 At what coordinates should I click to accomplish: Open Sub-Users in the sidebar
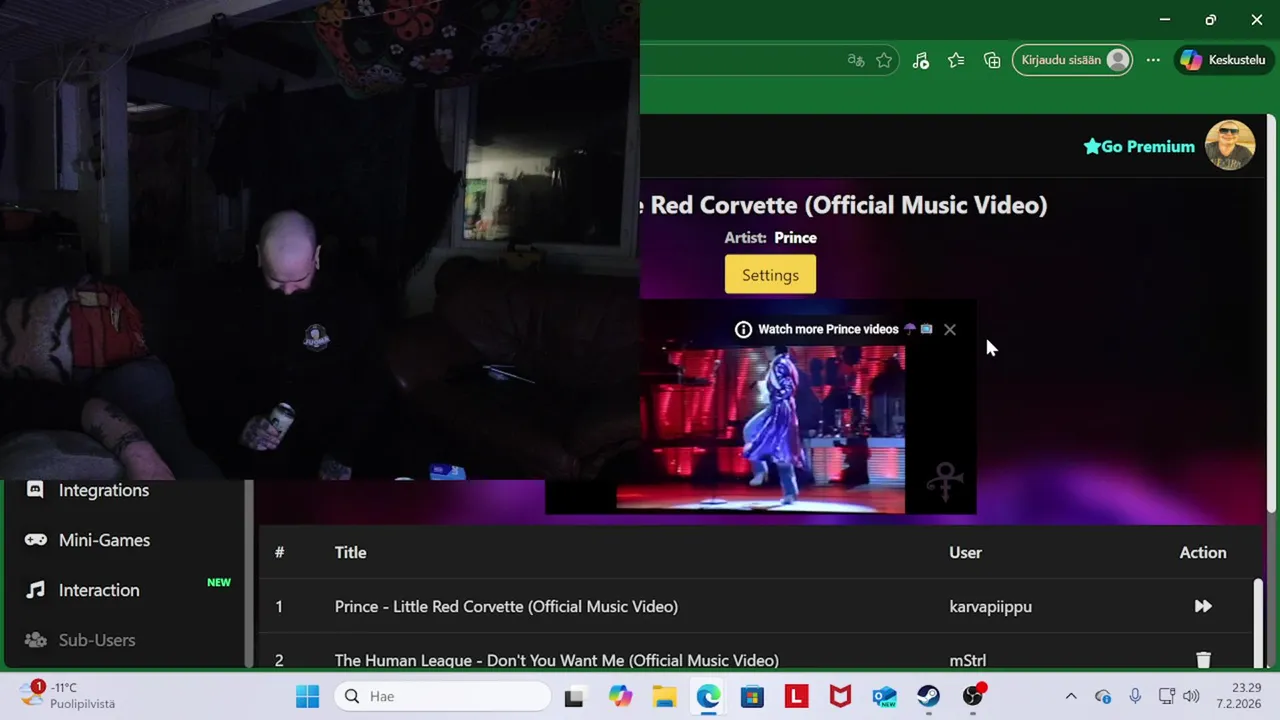point(97,640)
